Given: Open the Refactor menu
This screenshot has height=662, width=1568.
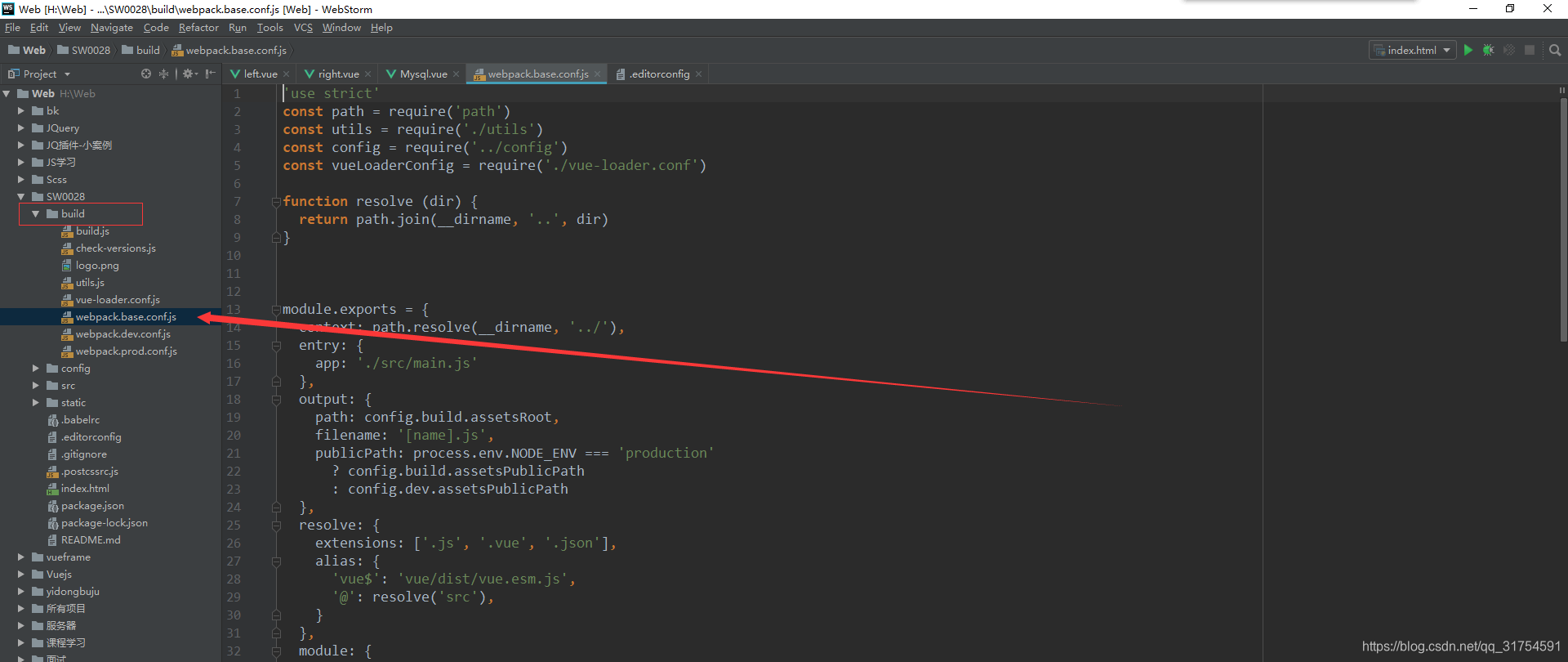Looking at the screenshot, I should (x=198, y=28).
